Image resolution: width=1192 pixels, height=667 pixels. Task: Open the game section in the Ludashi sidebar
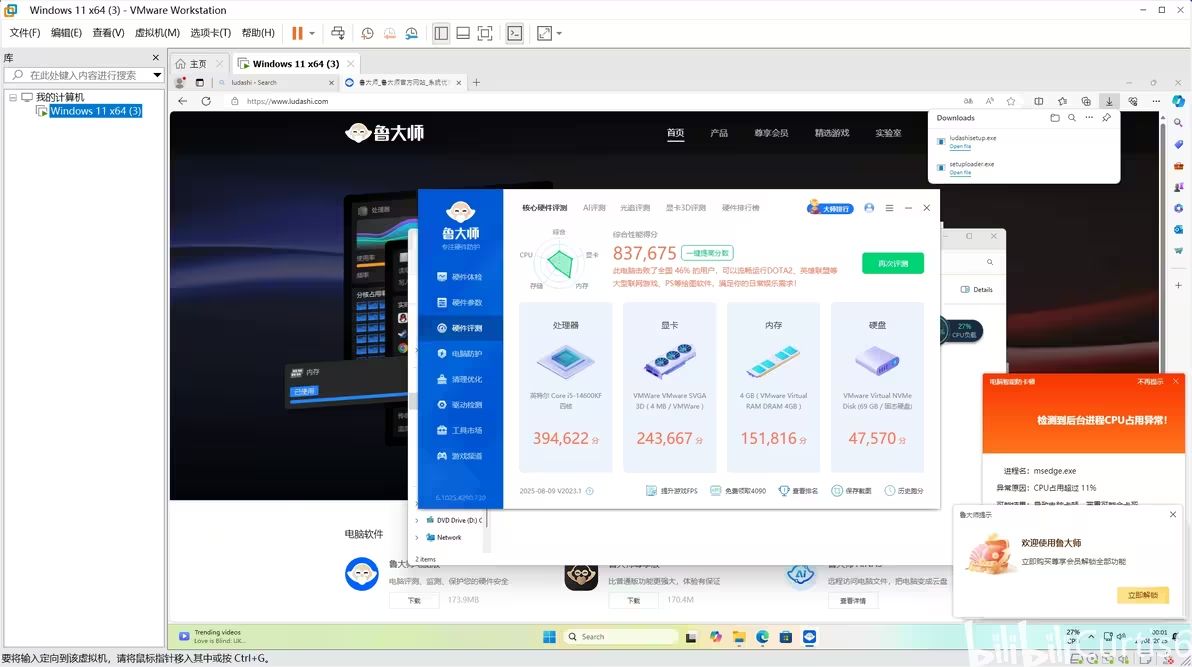460,456
